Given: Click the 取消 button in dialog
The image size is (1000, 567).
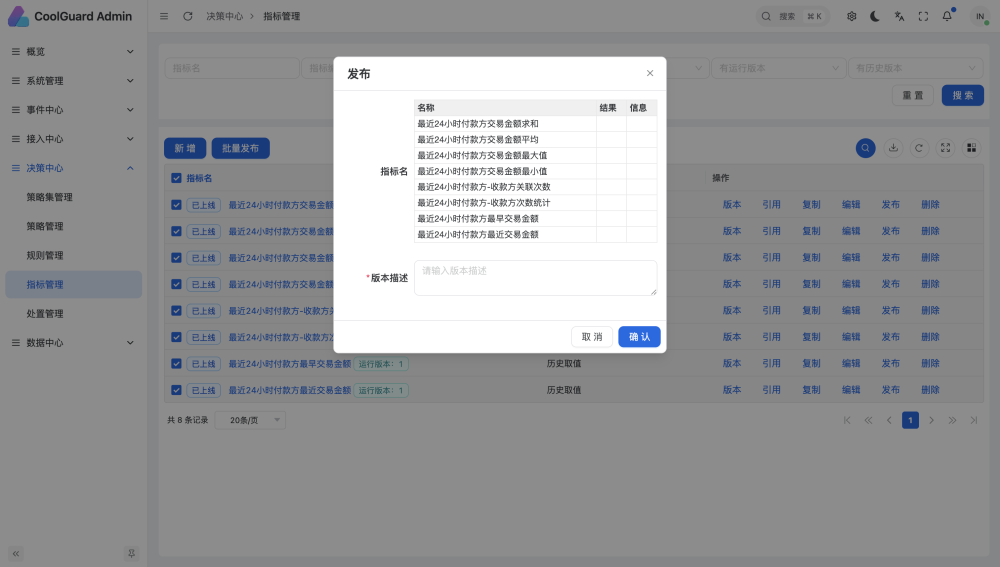Looking at the screenshot, I should point(592,337).
